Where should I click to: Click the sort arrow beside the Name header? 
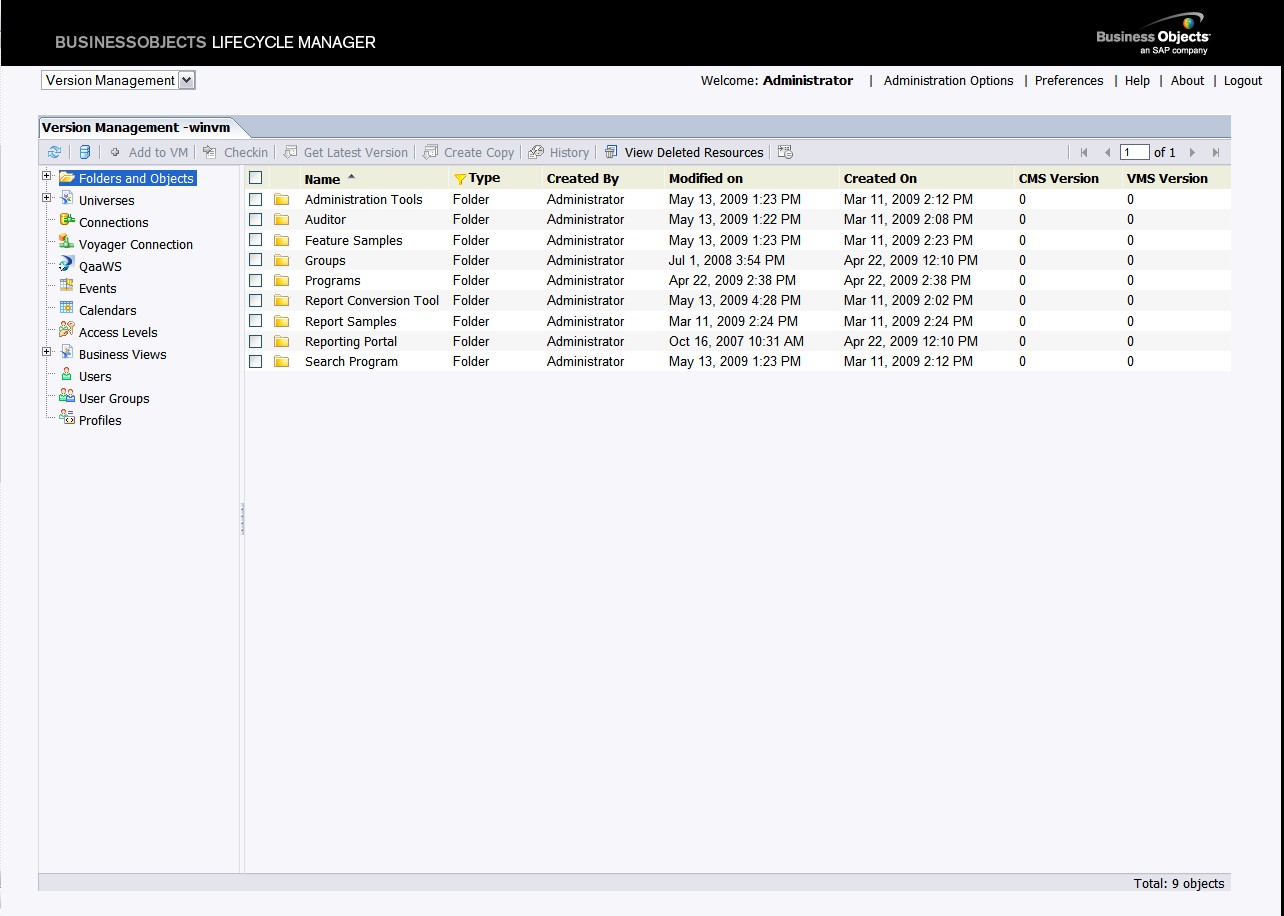click(351, 177)
